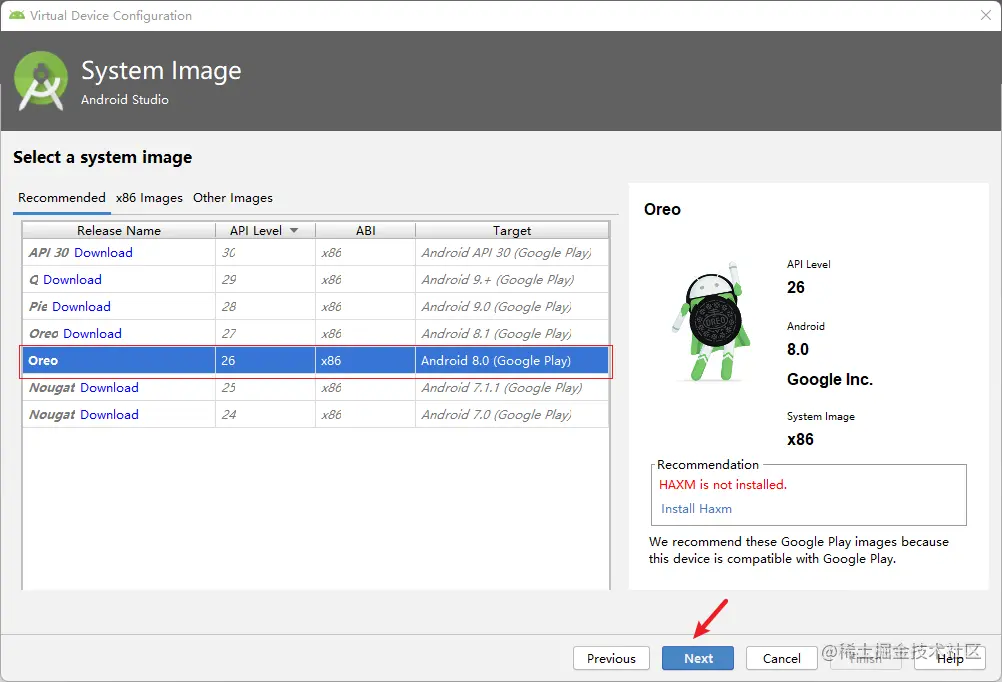This screenshot has width=1002, height=682.
Task: Click API level 24 cell
Action: [265, 414]
